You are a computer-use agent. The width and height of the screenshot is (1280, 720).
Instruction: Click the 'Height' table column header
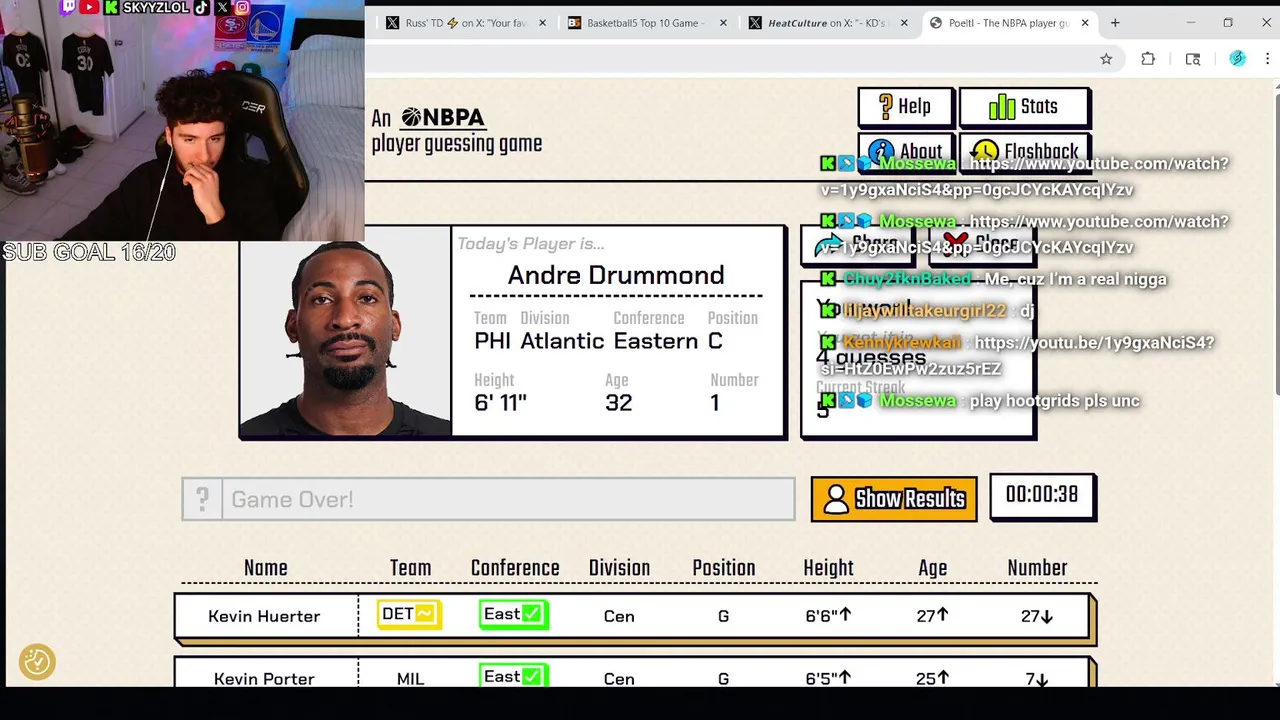pyautogui.click(x=828, y=568)
